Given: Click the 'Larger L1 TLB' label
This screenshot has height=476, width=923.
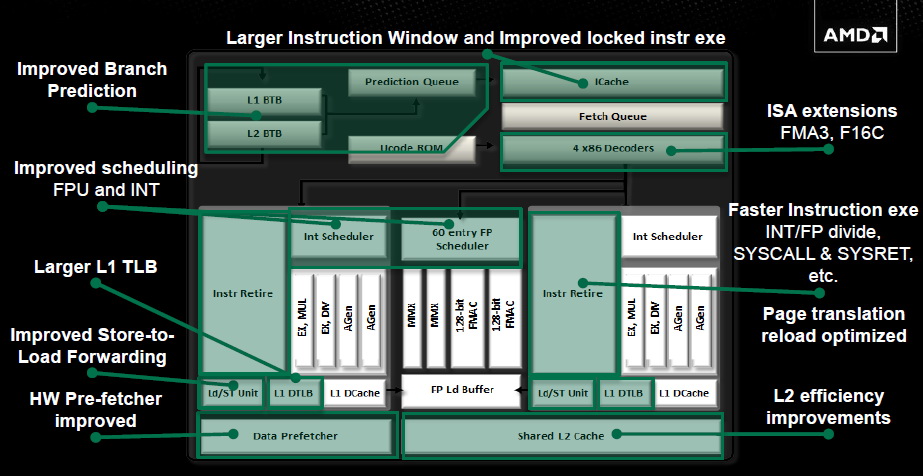Looking at the screenshot, I should coord(95,267).
